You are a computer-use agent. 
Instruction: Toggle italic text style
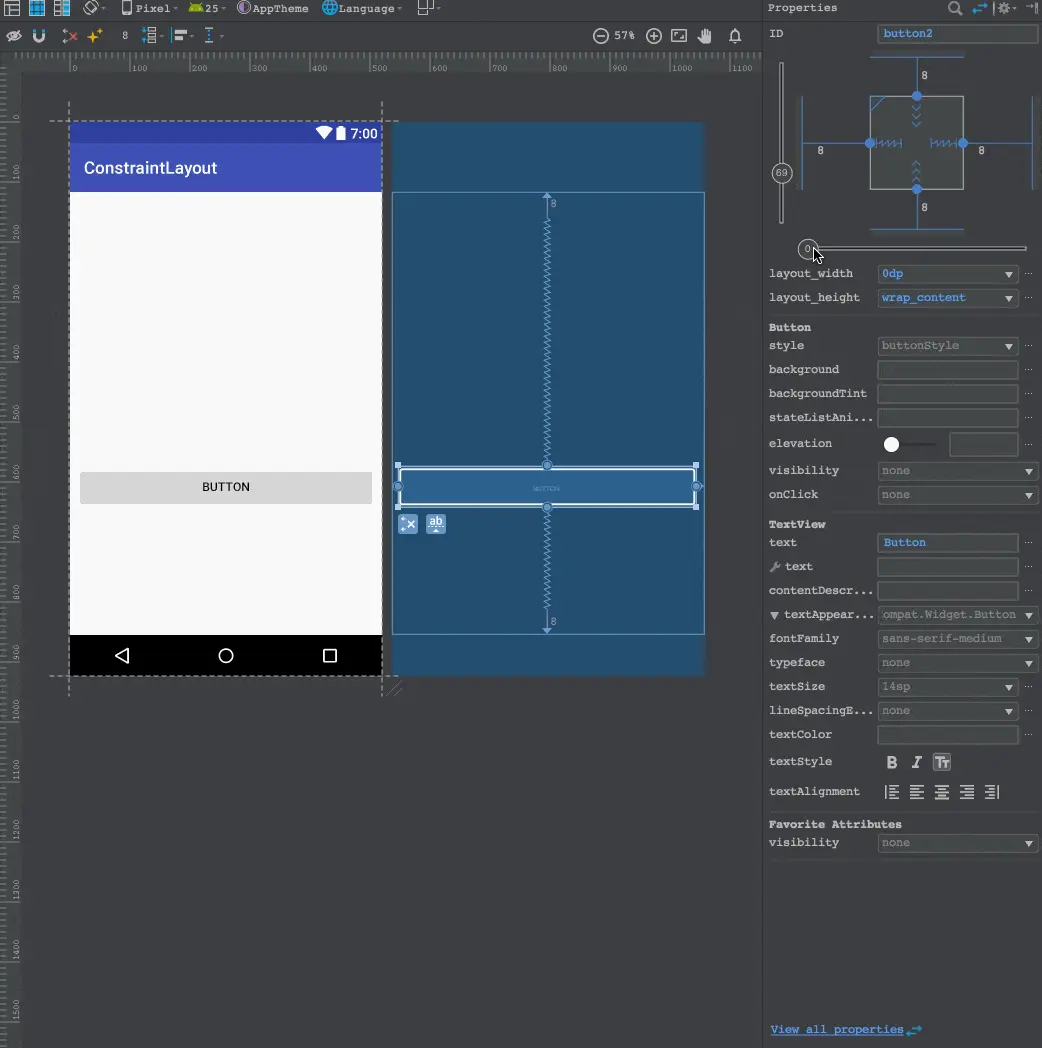coord(917,762)
